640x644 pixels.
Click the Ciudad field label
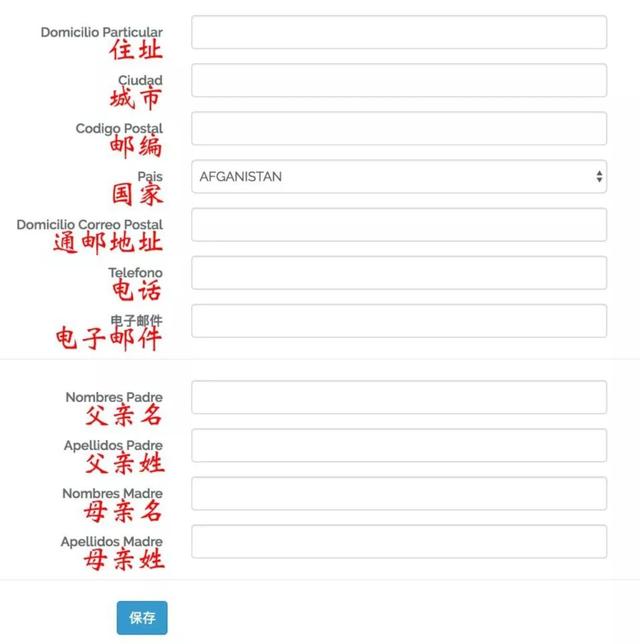tap(140, 80)
